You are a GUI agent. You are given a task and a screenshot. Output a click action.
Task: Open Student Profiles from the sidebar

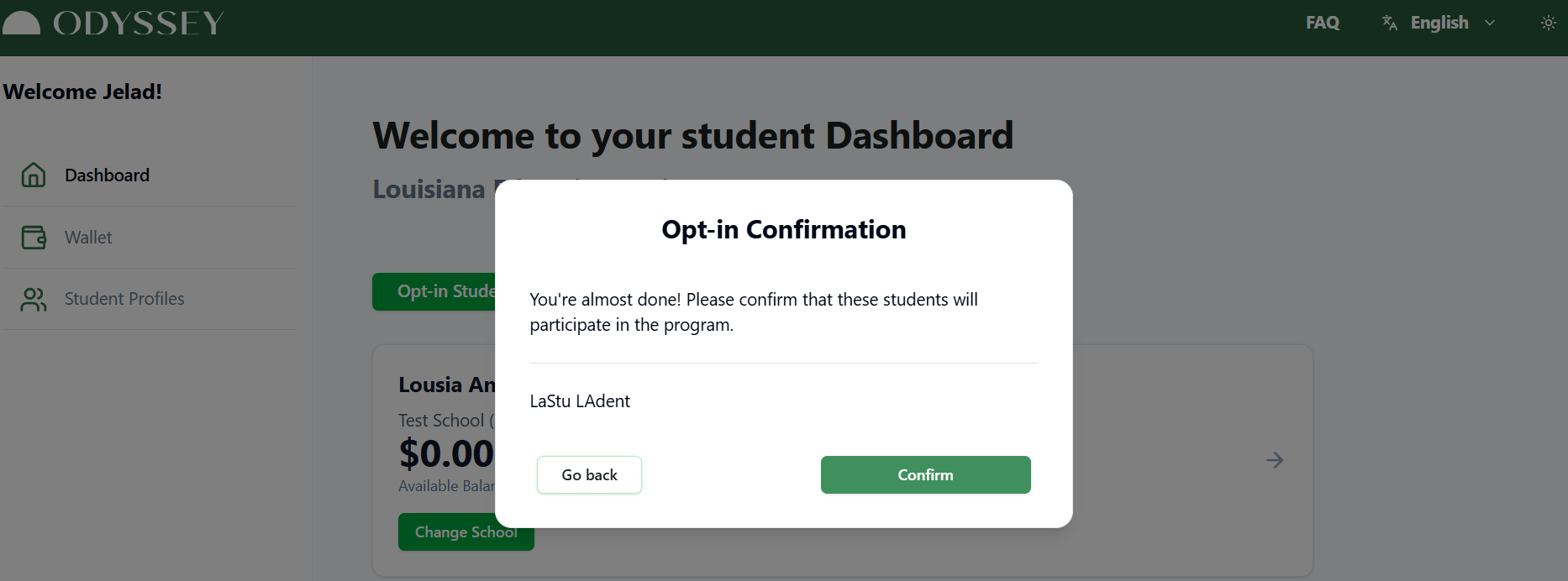124,299
